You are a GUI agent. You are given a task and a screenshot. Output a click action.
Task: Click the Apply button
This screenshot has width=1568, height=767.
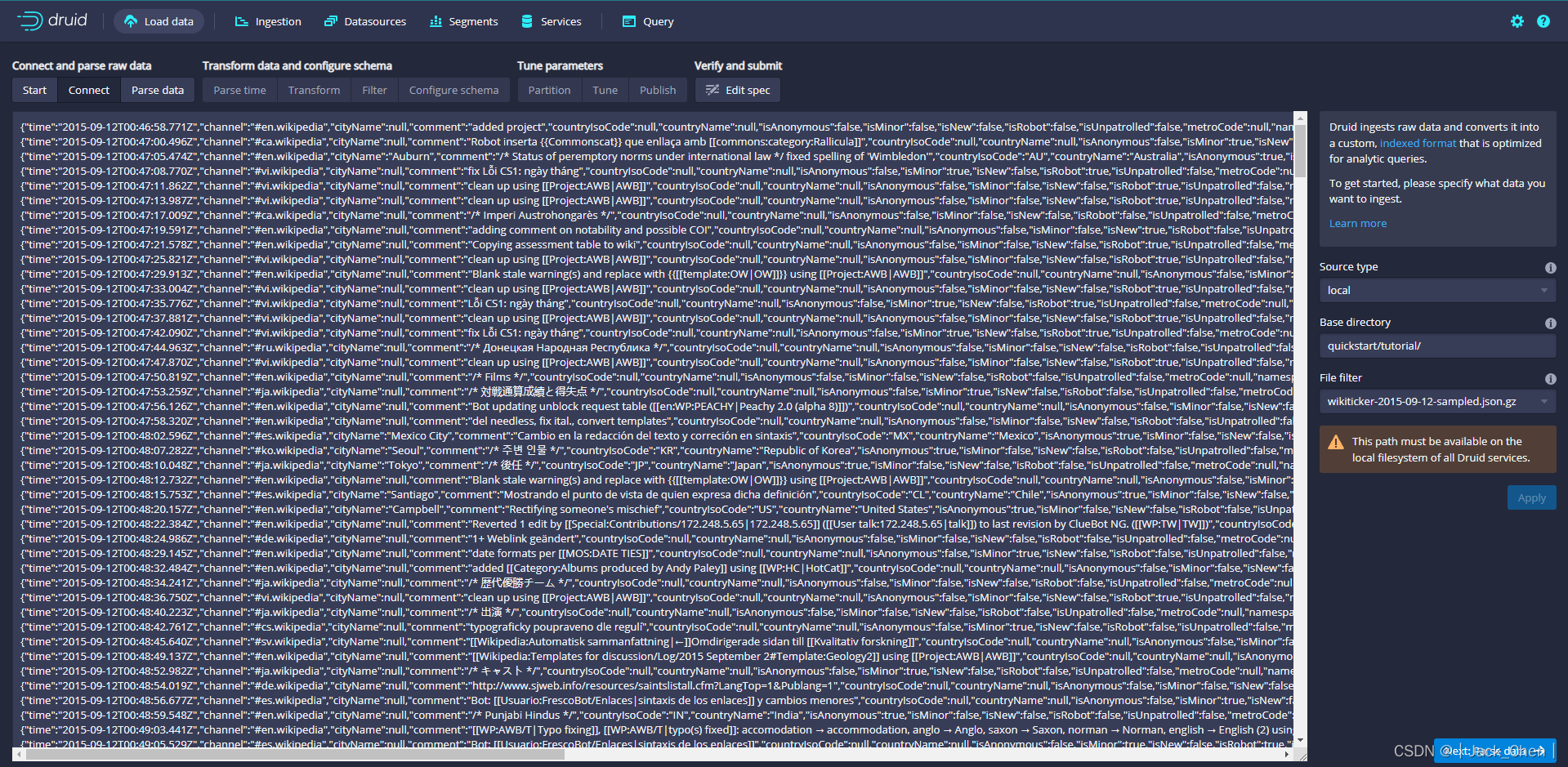tap(1531, 497)
